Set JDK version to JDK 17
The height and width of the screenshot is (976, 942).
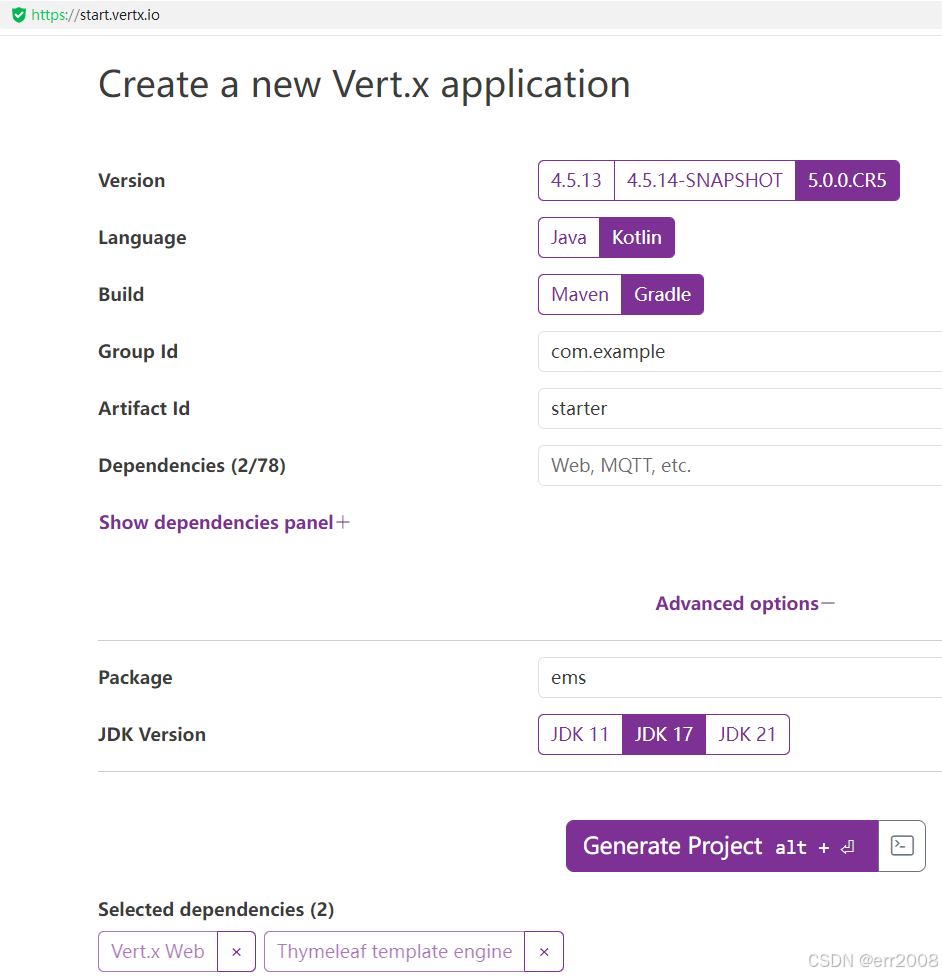tap(664, 734)
